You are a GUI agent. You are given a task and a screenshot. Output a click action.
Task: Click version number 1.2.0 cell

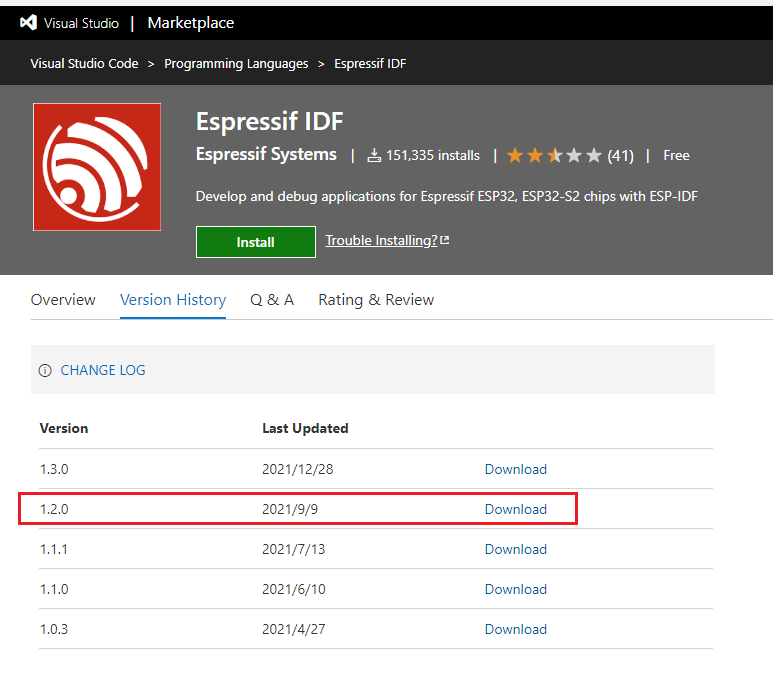(54, 509)
